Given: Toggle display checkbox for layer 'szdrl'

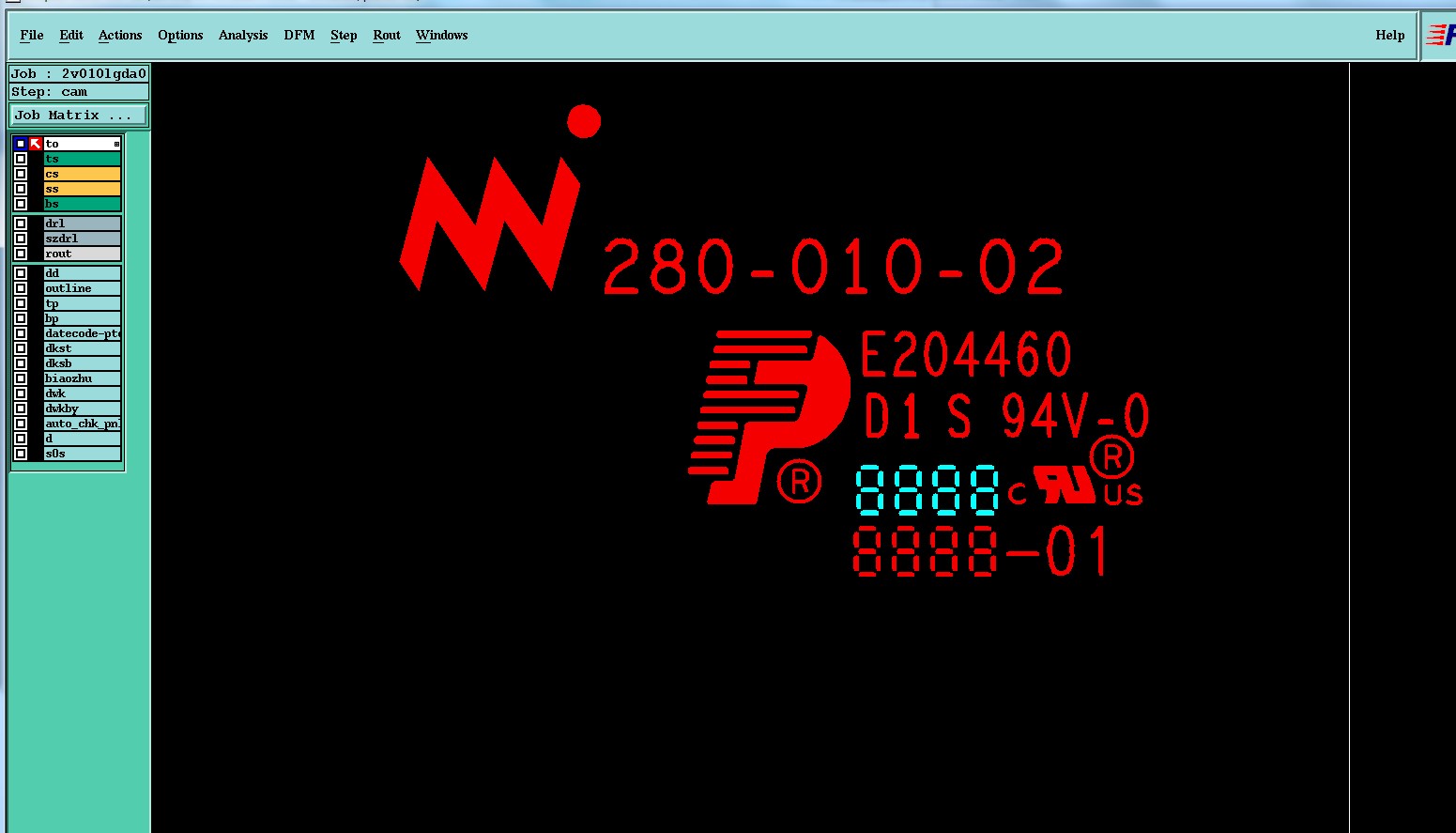Looking at the screenshot, I should tap(21, 239).
